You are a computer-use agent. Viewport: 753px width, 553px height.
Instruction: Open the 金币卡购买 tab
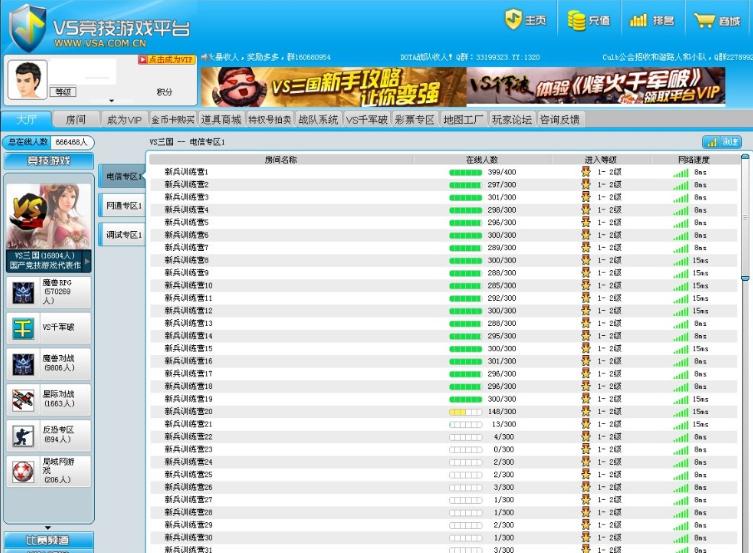tap(173, 120)
